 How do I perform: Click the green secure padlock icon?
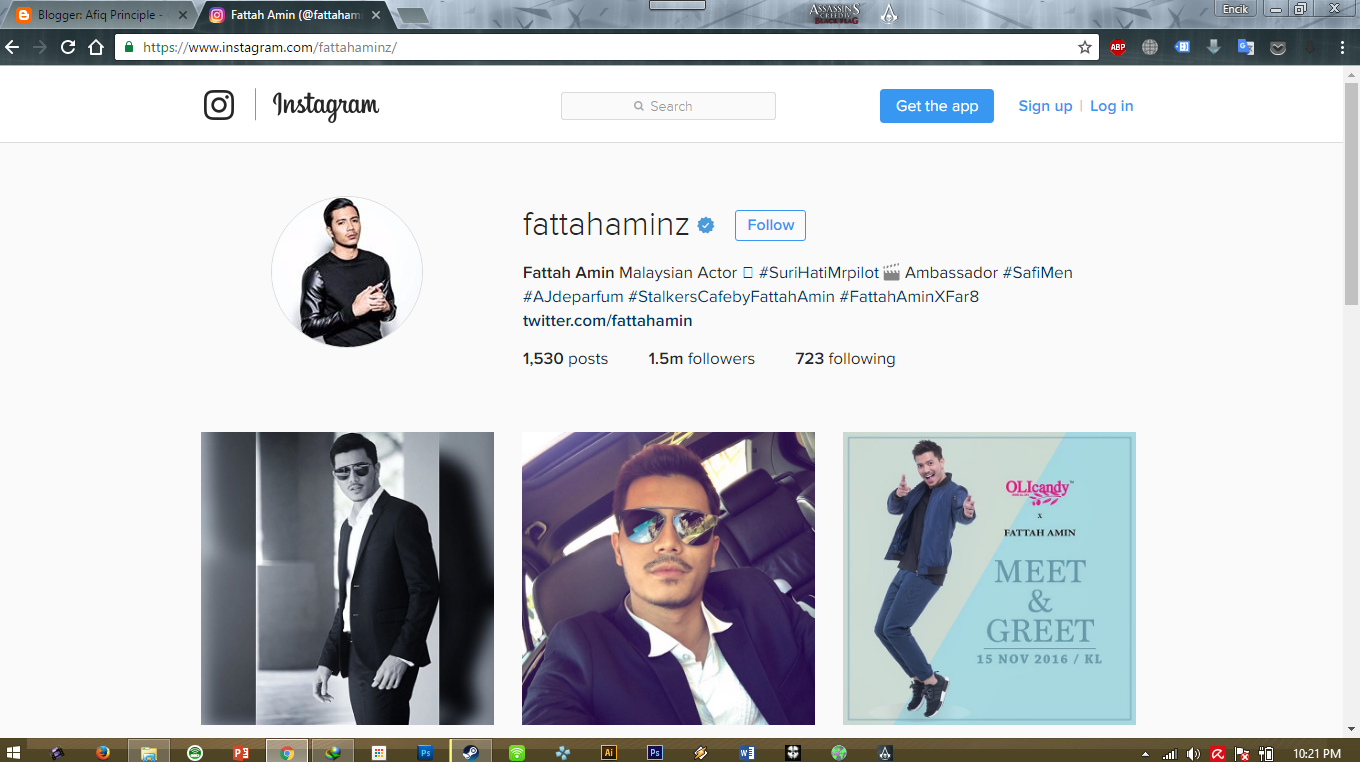tap(129, 47)
